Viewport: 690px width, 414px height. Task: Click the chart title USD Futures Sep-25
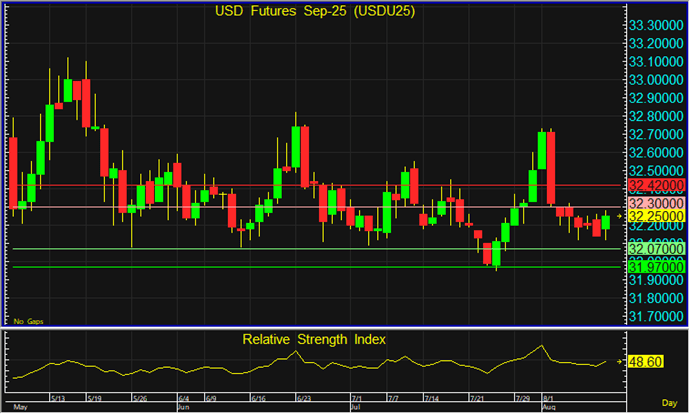[x=313, y=11]
